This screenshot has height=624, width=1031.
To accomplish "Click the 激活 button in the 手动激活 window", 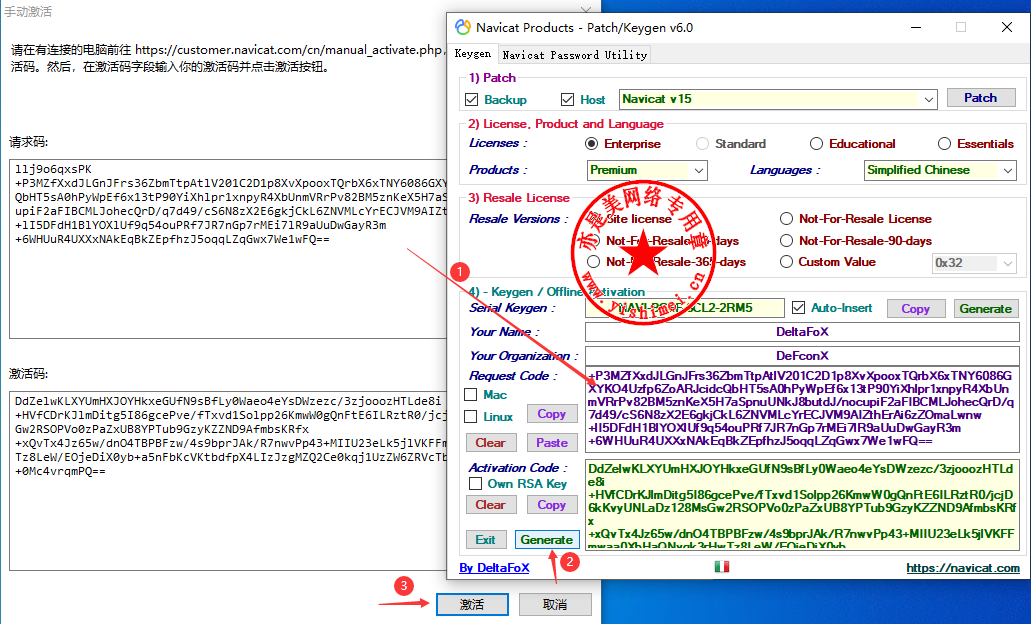I will (472, 604).
